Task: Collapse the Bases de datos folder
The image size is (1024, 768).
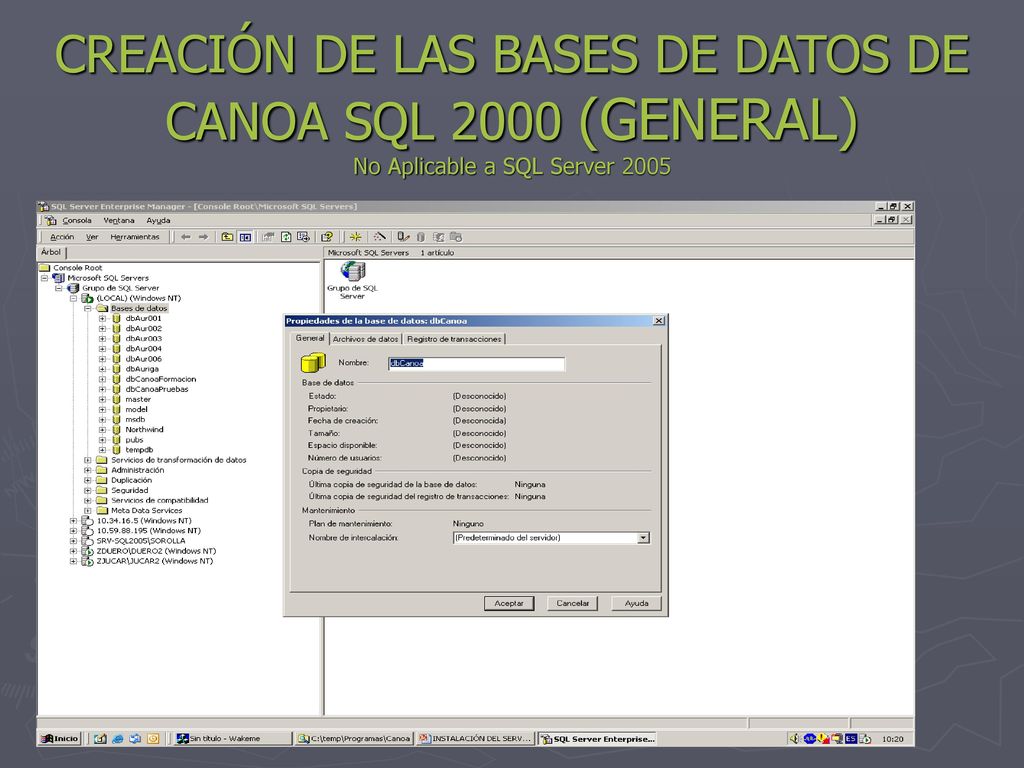Action: pyautogui.click(x=88, y=308)
